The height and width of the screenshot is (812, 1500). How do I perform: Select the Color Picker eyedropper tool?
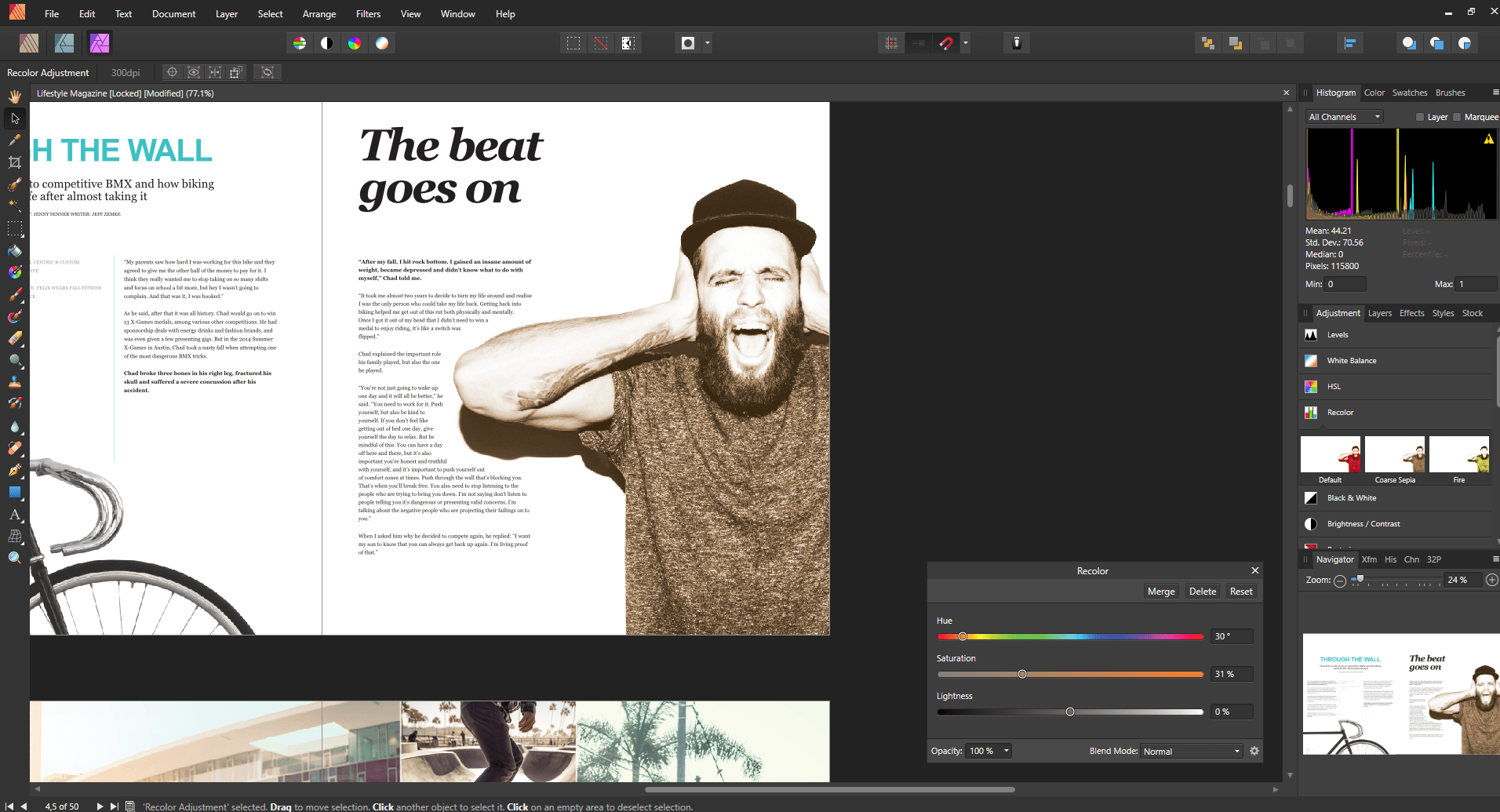click(x=15, y=140)
